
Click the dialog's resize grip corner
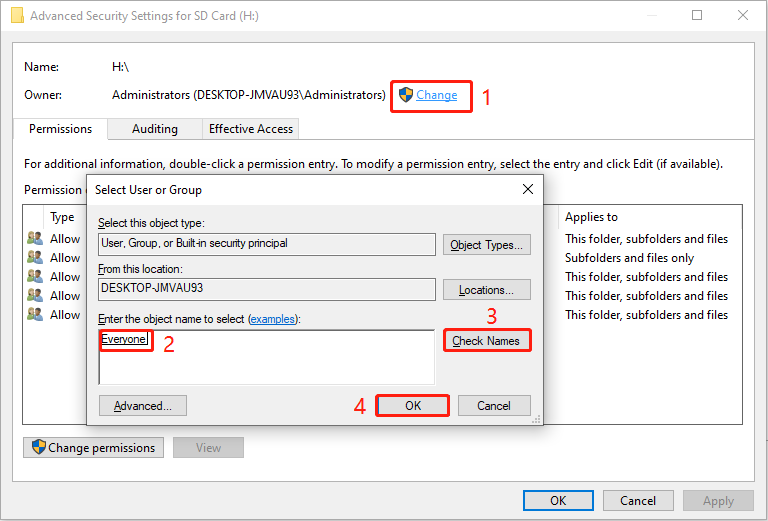click(536, 419)
